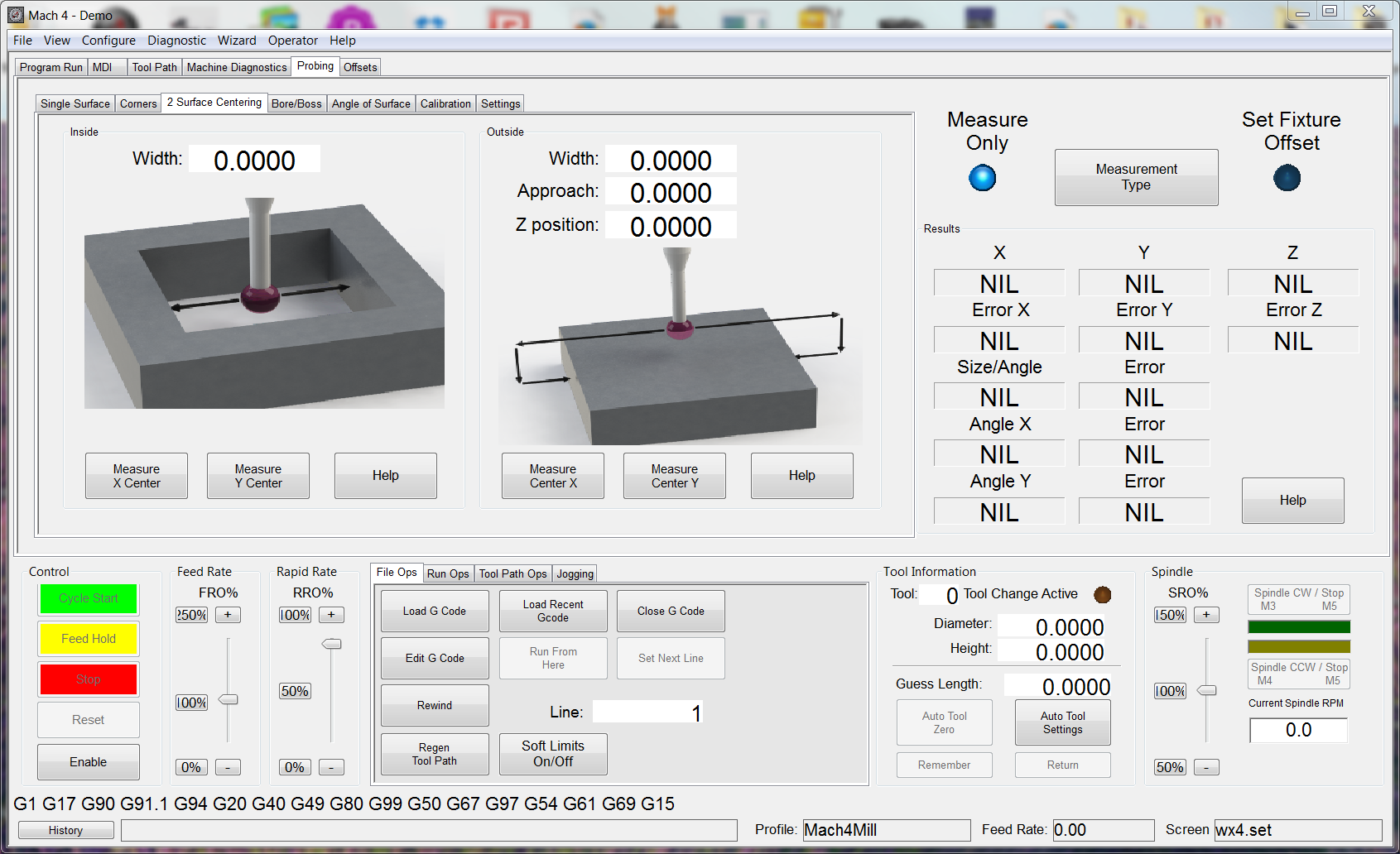The height and width of the screenshot is (854, 1400).
Task: Switch to the Run Ops tab
Action: (448, 573)
